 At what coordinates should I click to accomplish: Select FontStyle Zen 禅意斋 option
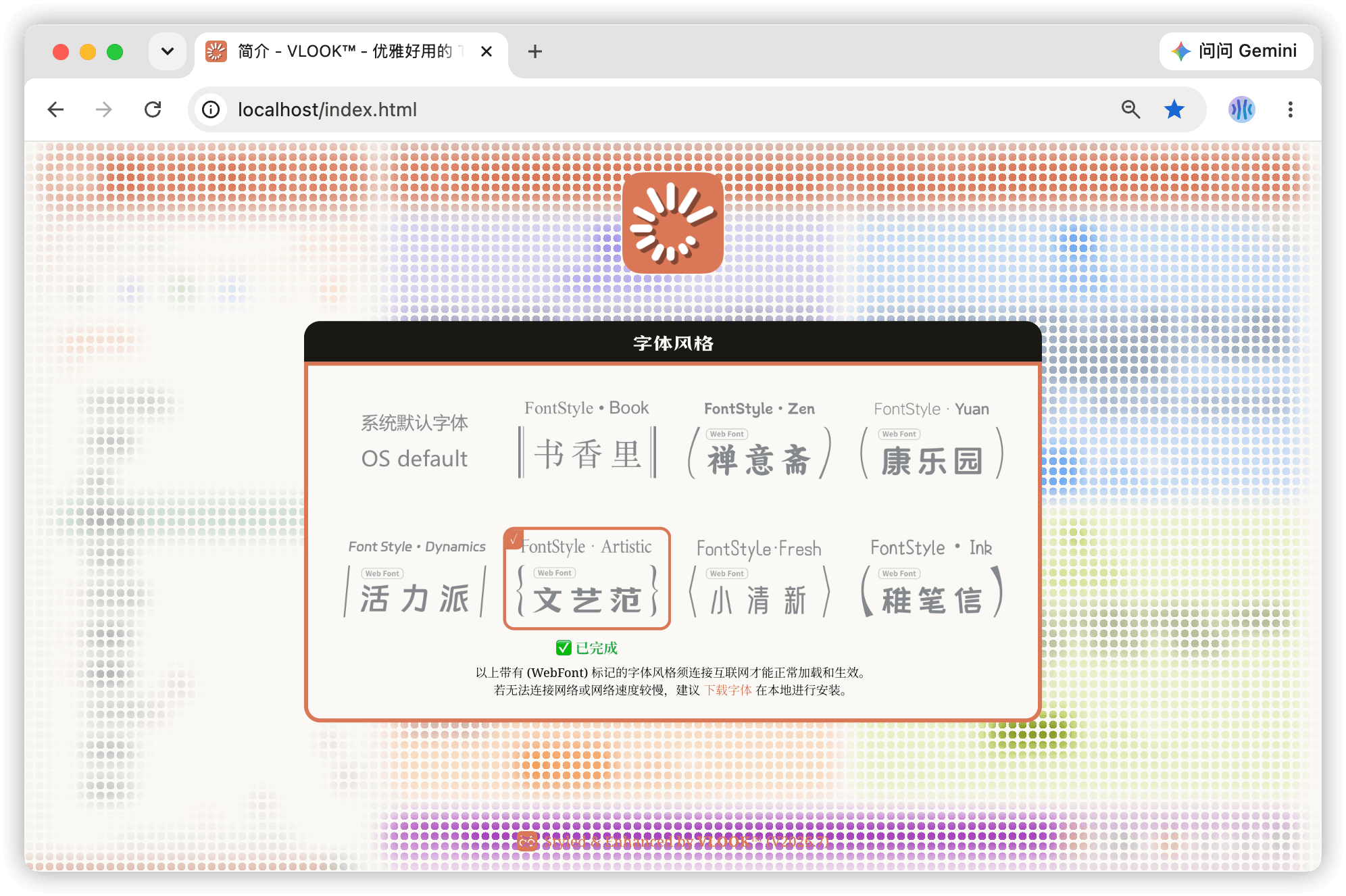(759, 439)
